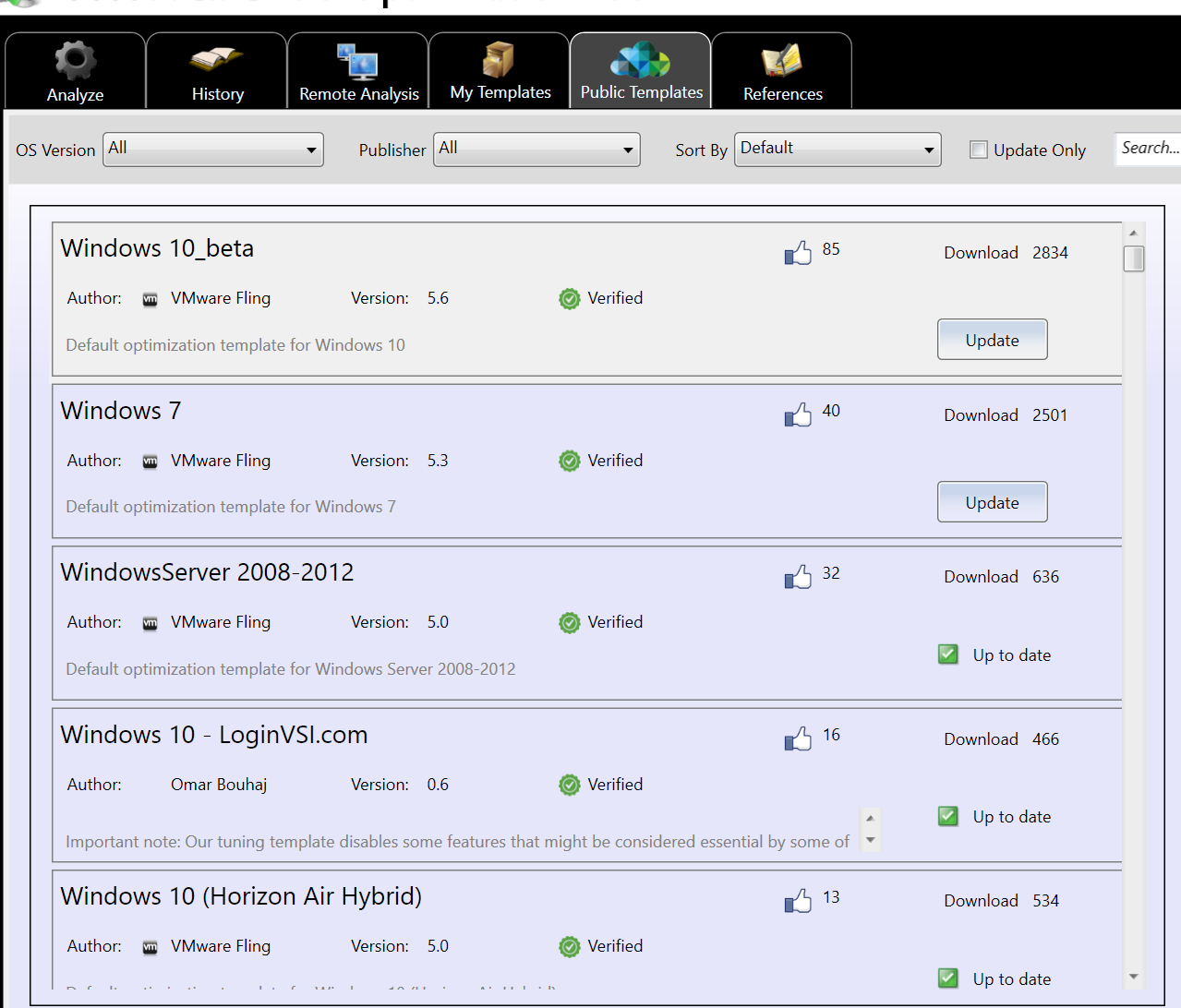Toggle Up to date for WindowsServer 2008-2012
Viewport: 1181px width, 1008px height.
947,654
